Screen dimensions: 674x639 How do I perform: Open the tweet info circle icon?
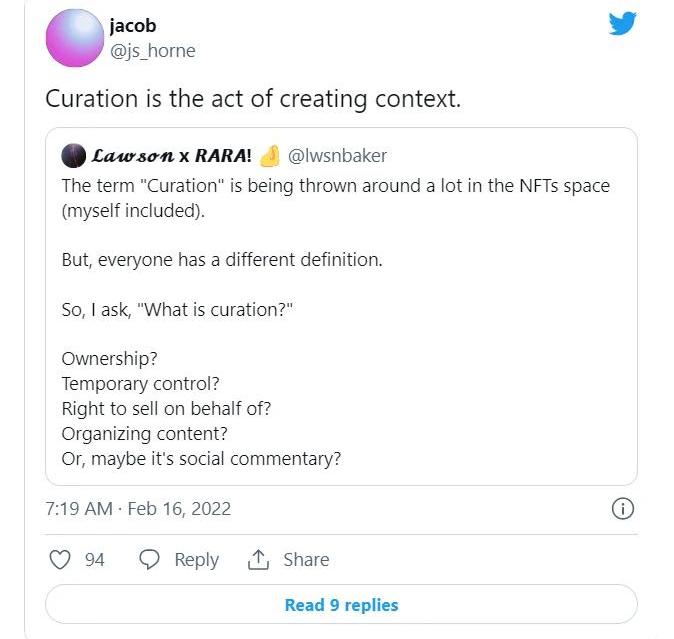621,508
